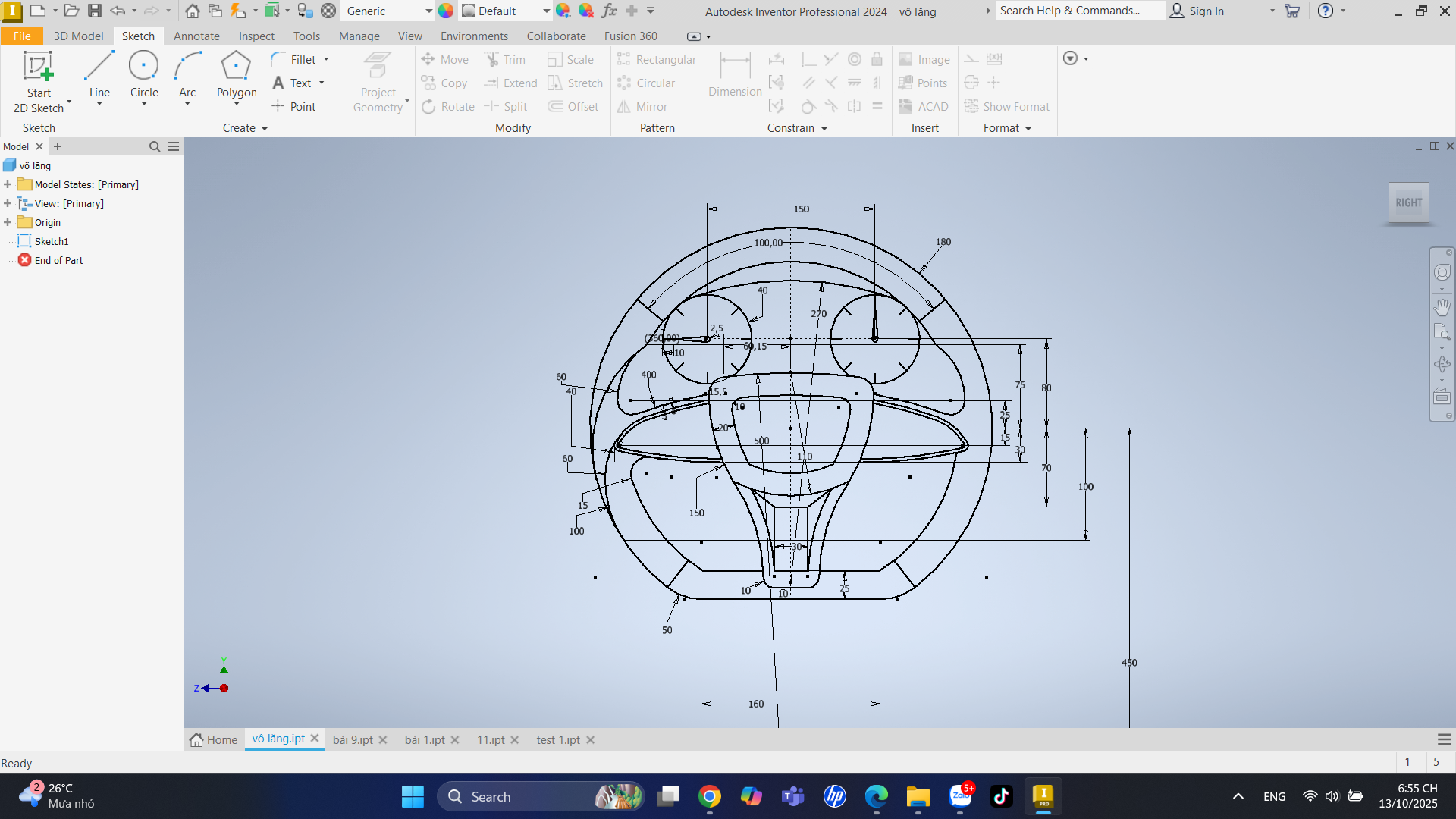The height and width of the screenshot is (819, 1456).
Task: Open the bài 9.ipt document tab
Action: tap(353, 740)
